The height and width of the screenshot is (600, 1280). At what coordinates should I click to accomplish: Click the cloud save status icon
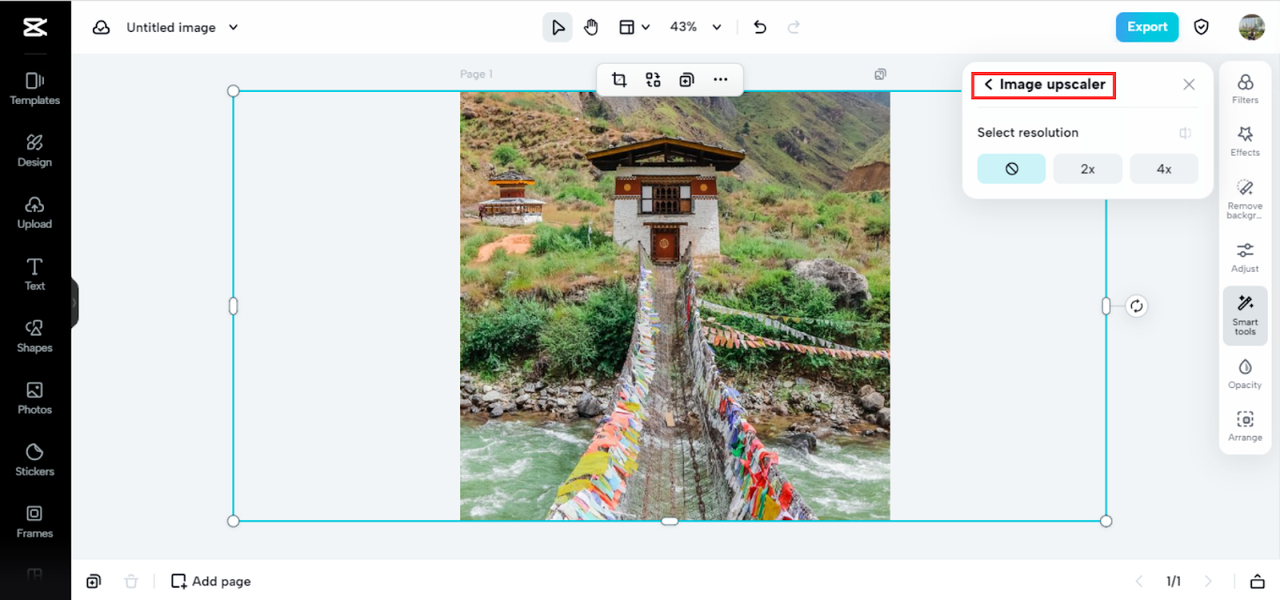(101, 27)
